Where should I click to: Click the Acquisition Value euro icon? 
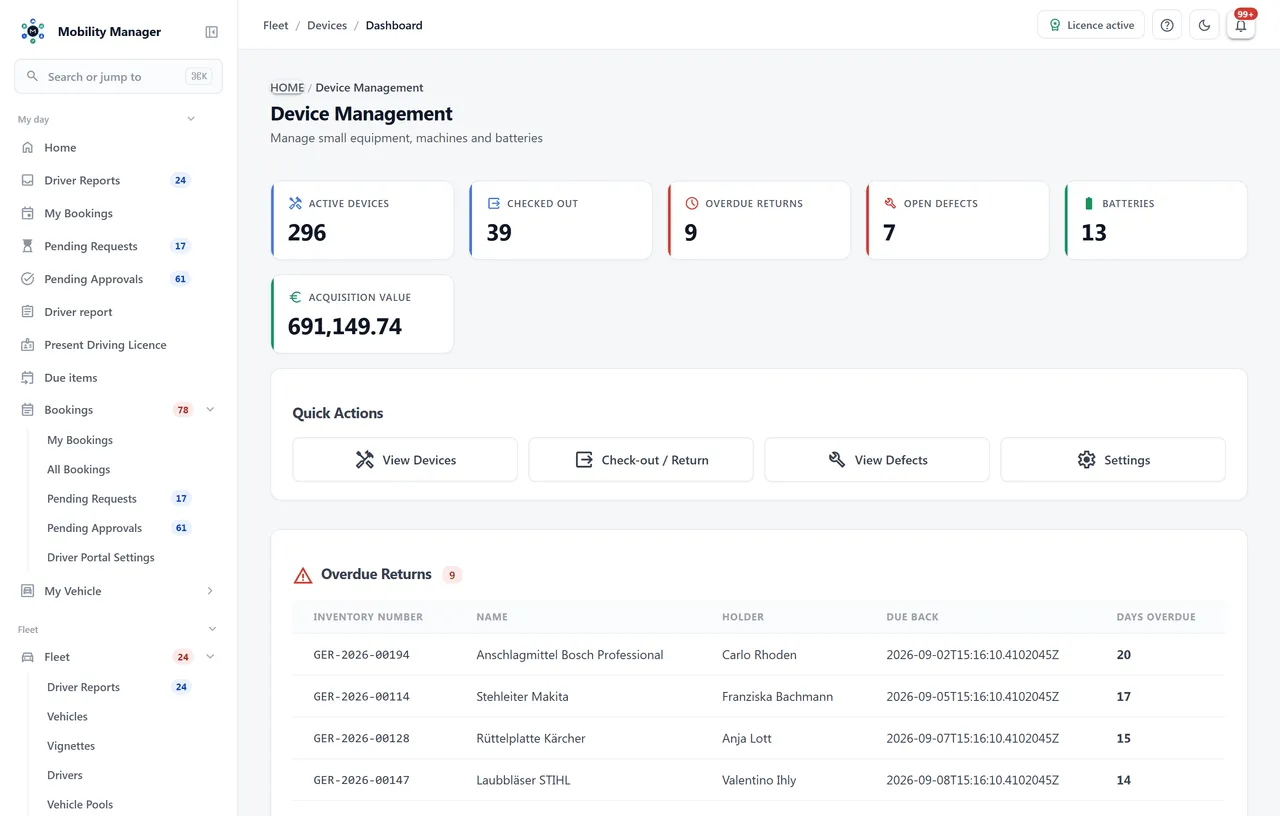tap(295, 297)
